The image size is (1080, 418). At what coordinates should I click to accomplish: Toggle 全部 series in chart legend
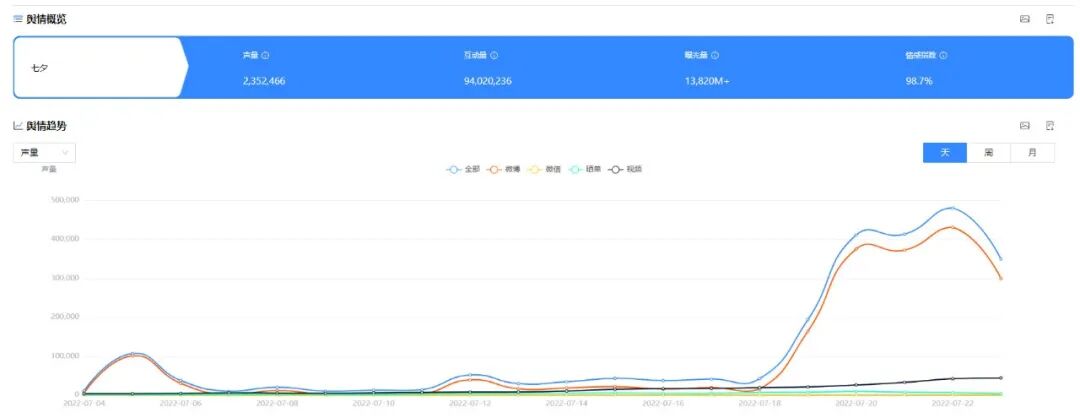pos(463,169)
